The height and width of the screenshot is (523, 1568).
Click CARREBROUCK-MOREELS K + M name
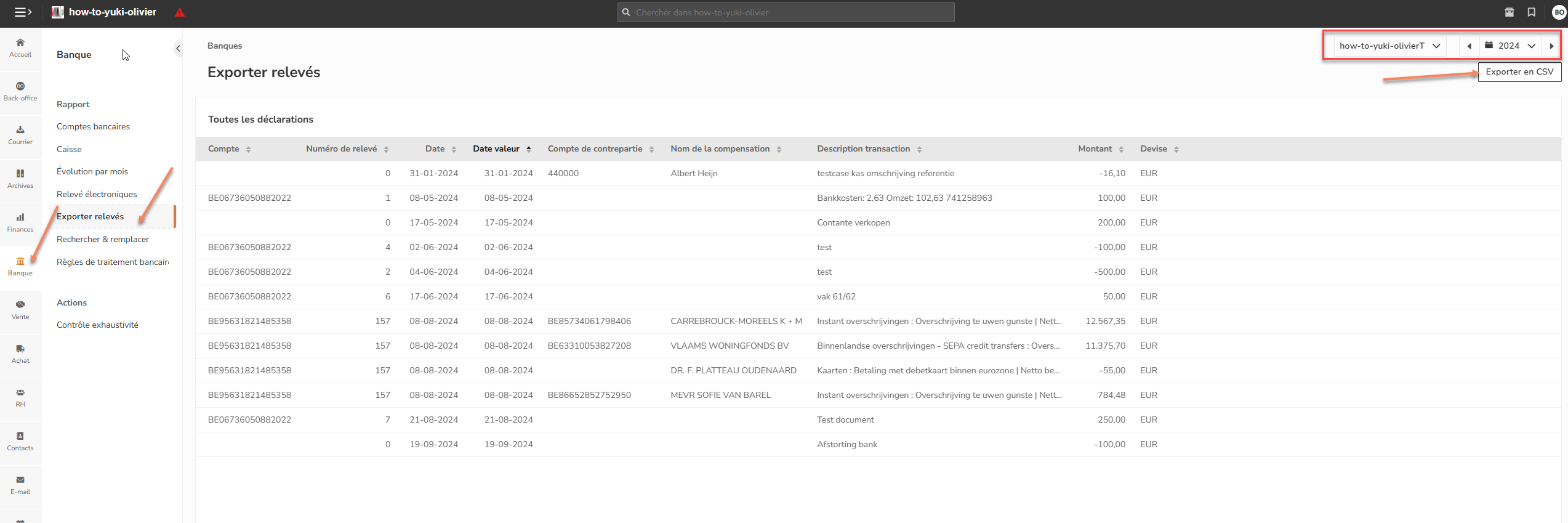(x=736, y=321)
